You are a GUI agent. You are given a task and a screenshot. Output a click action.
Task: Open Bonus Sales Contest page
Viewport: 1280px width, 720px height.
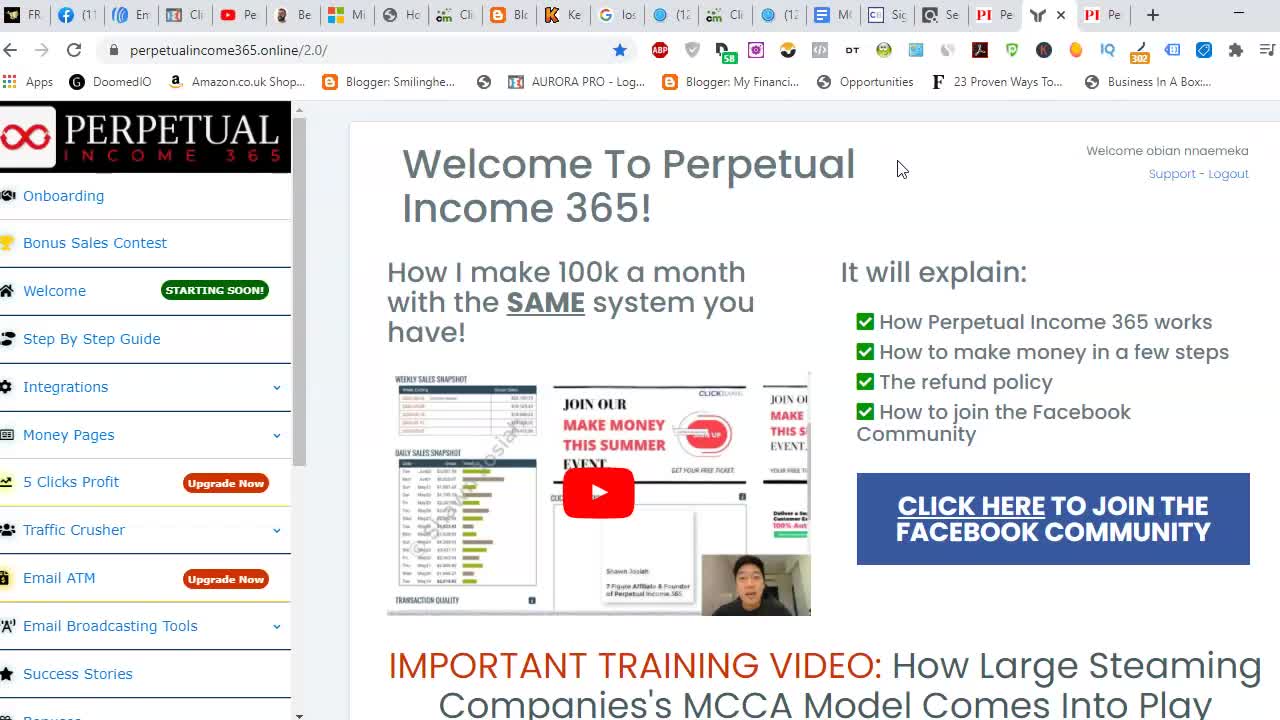click(95, 243)
